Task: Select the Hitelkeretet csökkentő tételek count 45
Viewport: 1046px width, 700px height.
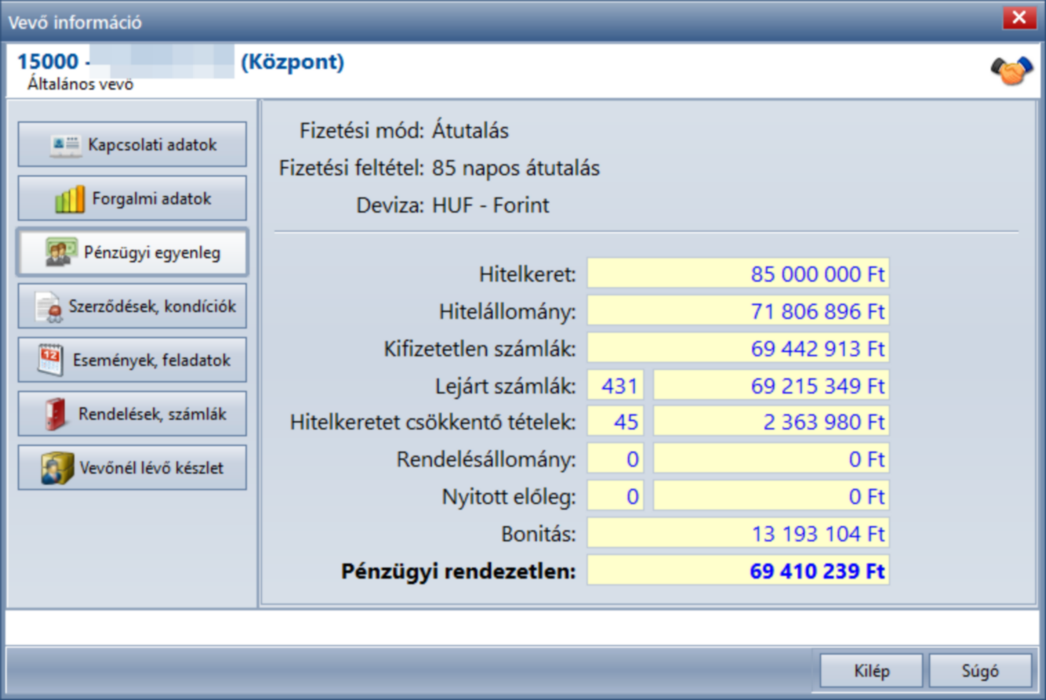Action: click(615, 422)
